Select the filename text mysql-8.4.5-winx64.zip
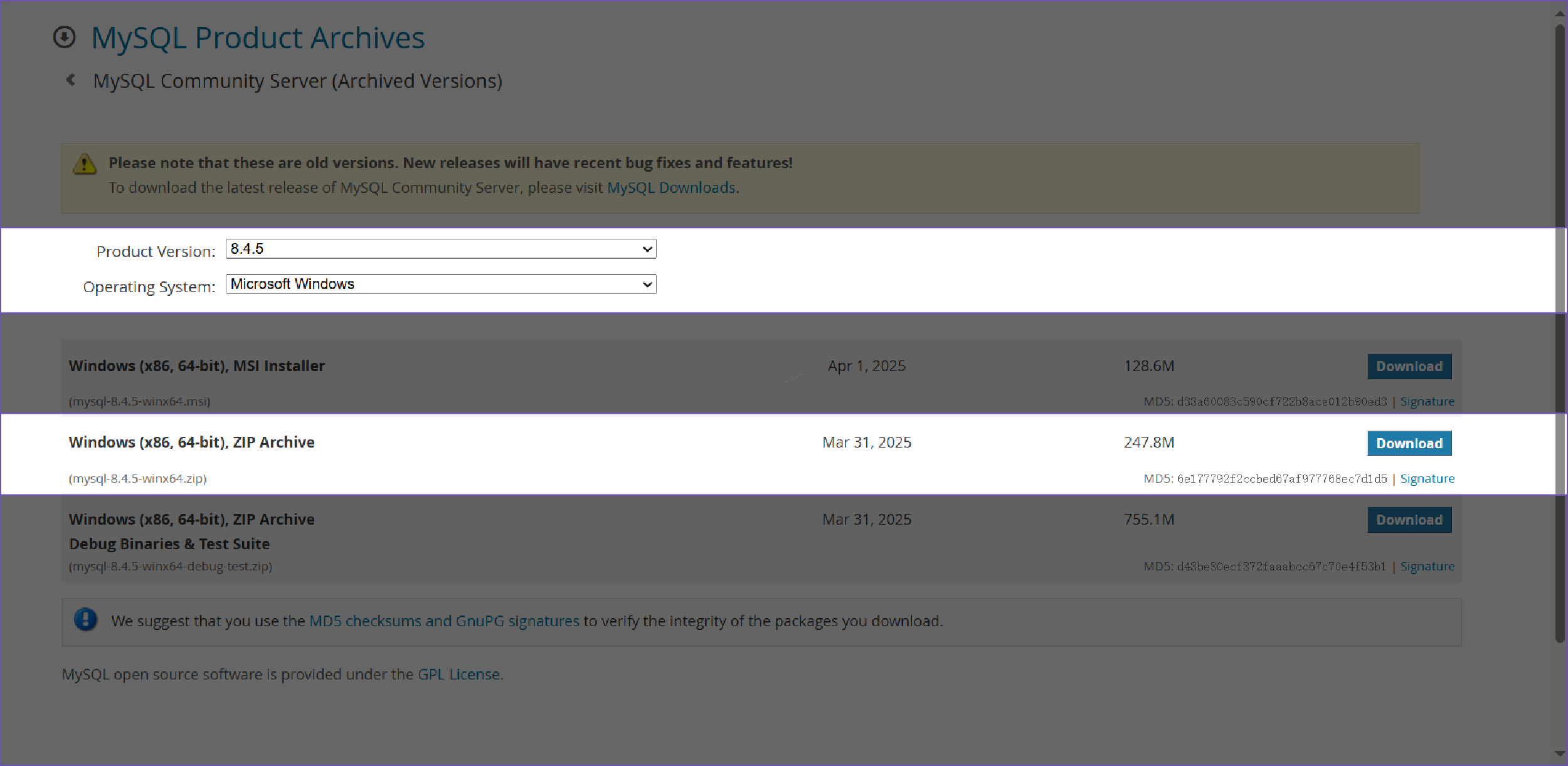Screen dimensions: 1568x766 pos(137,478)
